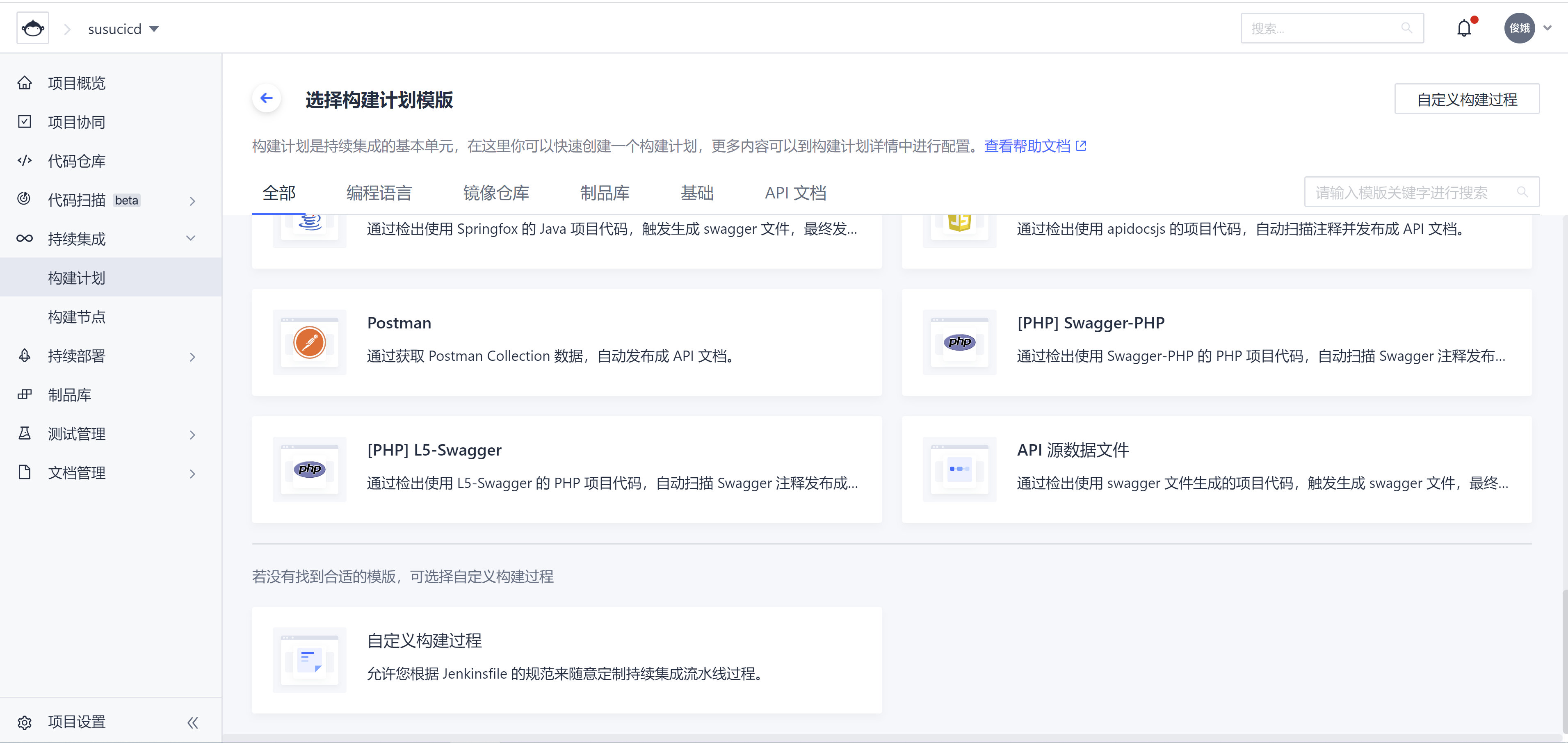Click the blue back arrow button

point(267,98)
